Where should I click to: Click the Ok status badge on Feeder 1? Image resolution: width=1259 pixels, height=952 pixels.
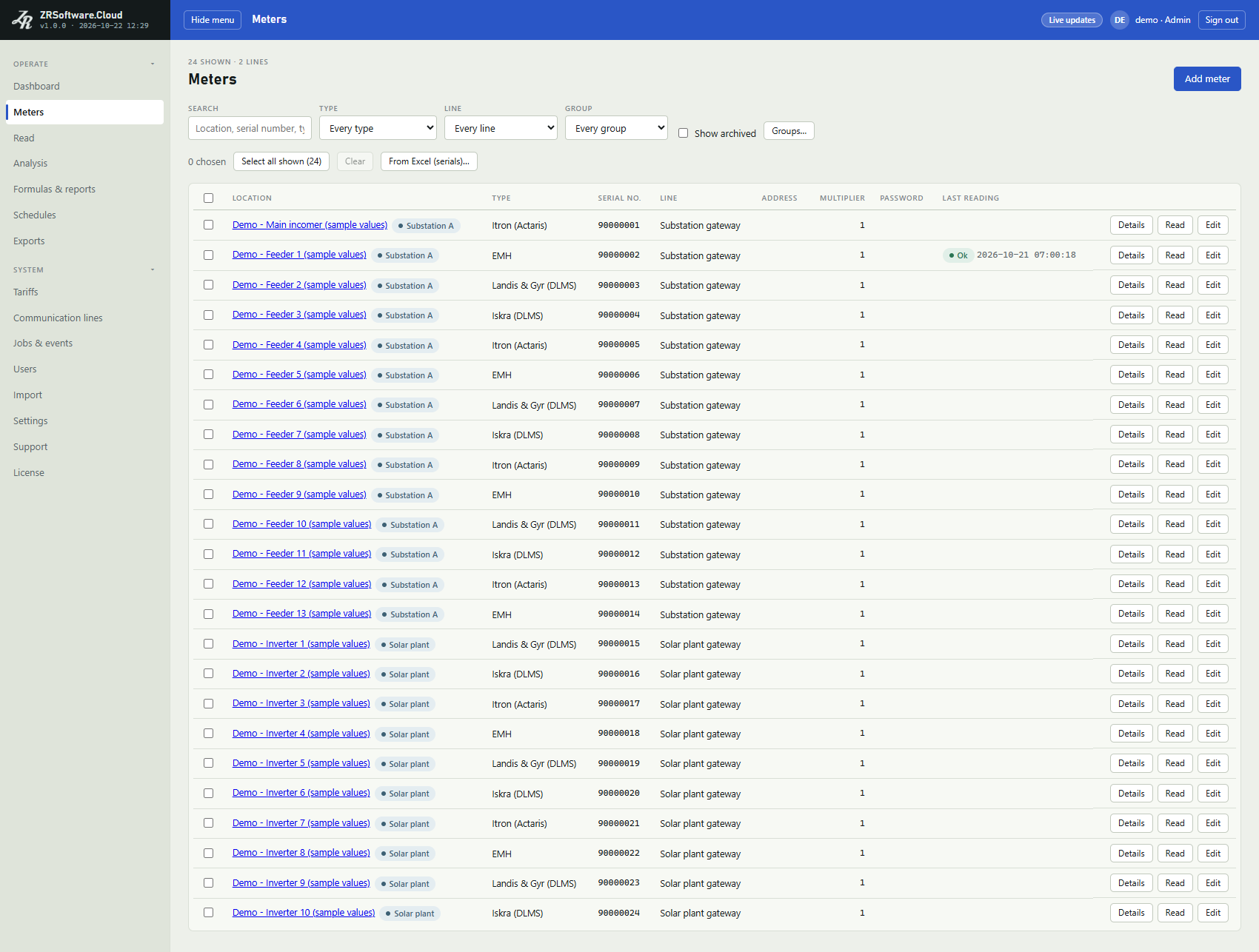click(x=958, y=255)
